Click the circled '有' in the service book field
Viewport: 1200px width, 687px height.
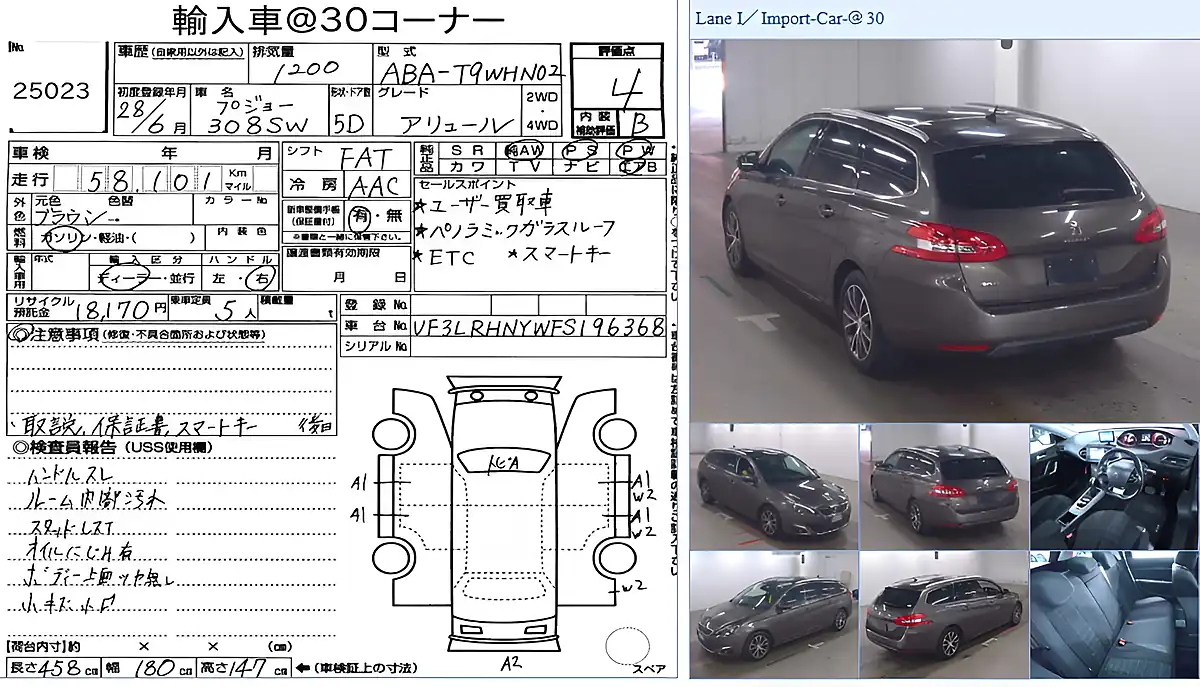(359, 217)
